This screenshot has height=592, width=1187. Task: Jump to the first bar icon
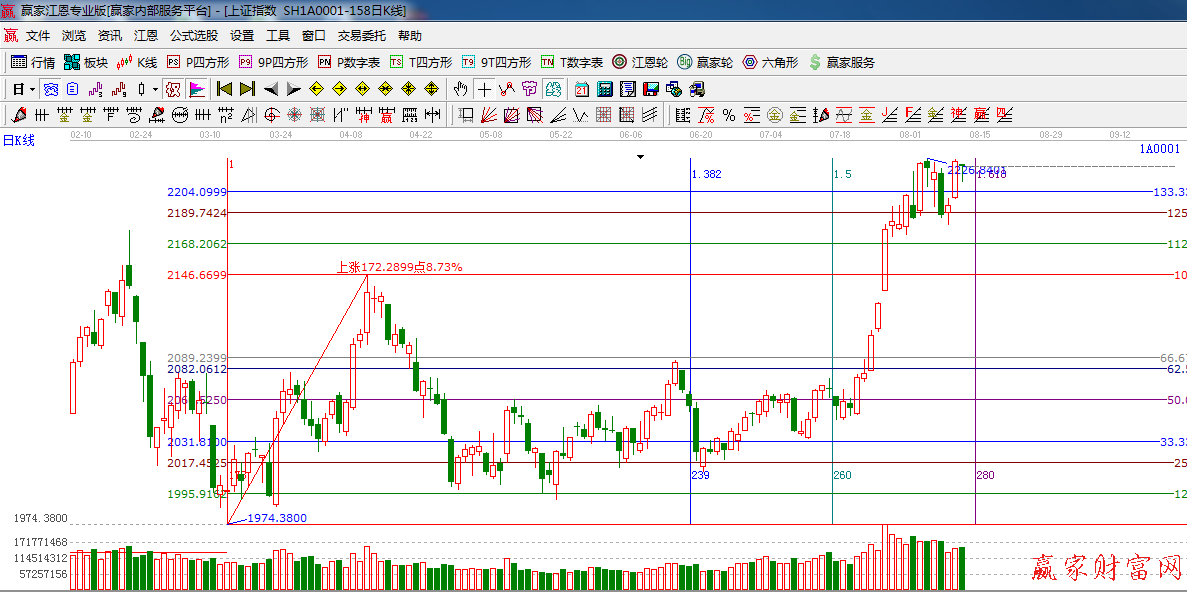[224, 89]
